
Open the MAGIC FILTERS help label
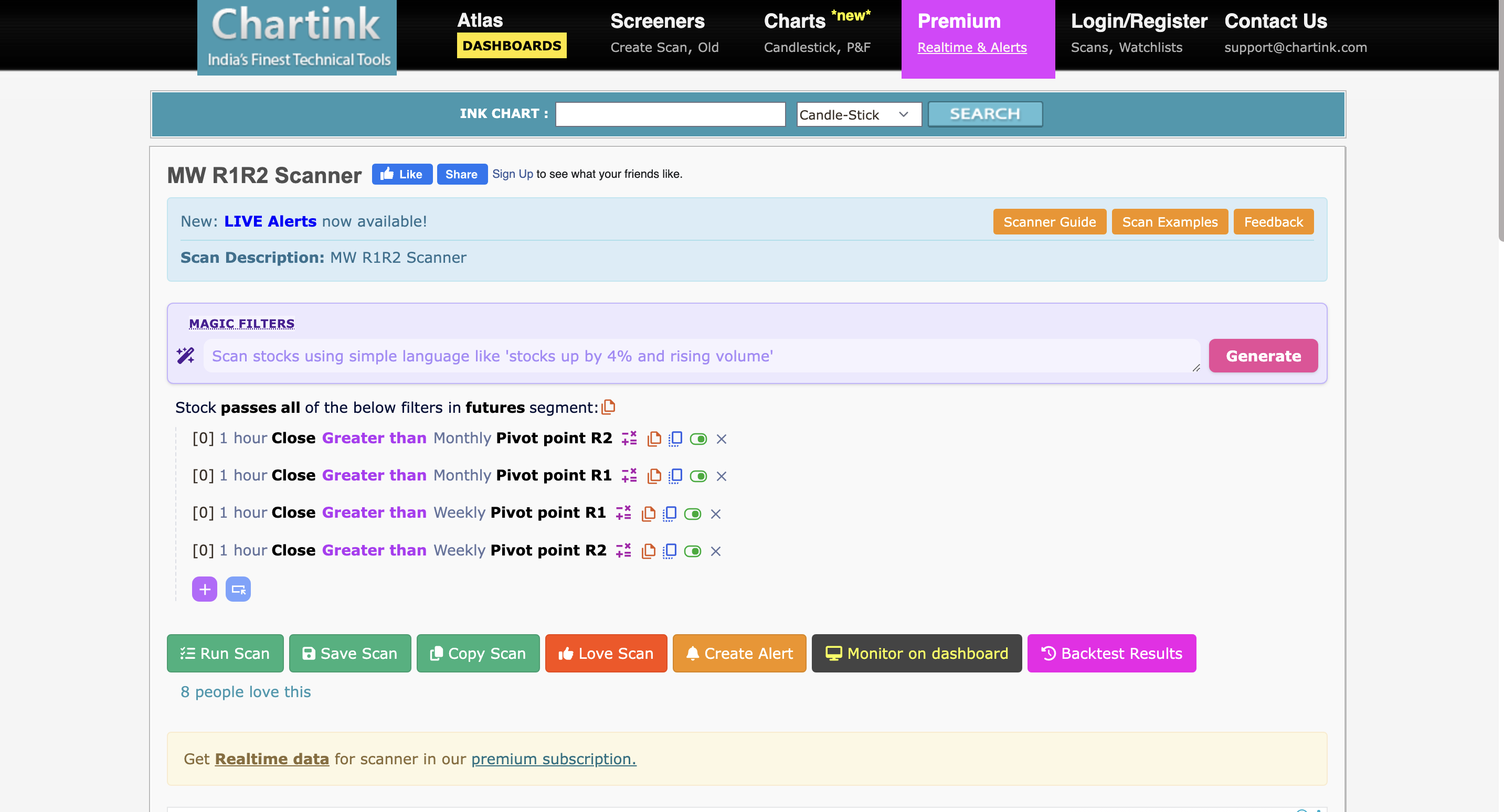(242, 324)
